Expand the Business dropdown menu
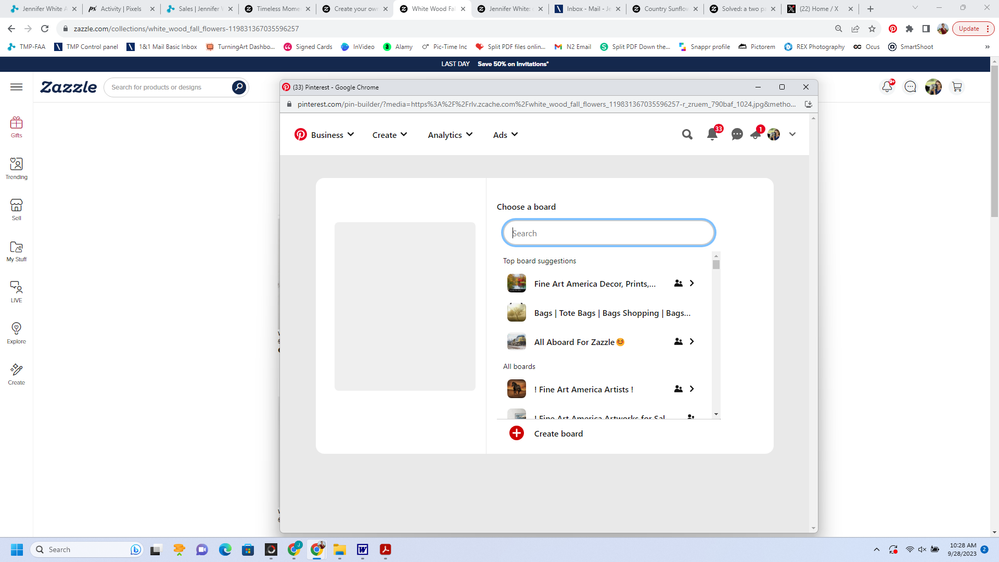Viewport: 999px width, 562px height. (325, 134)
